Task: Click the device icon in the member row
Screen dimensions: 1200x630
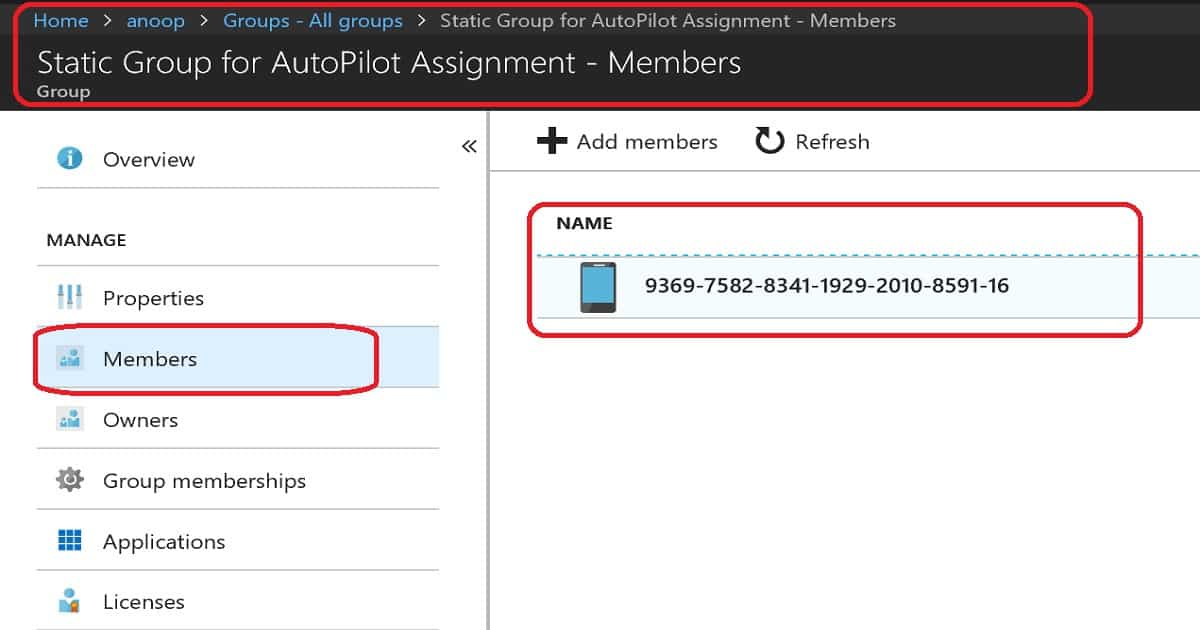Action: click(598, 286)
